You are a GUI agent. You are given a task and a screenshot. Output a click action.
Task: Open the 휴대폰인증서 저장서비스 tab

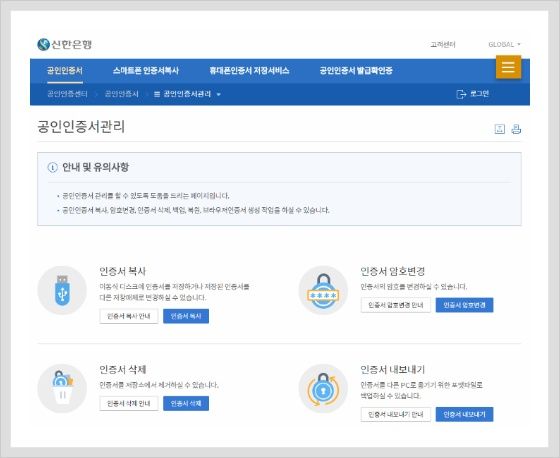click(x=249, y=70)
